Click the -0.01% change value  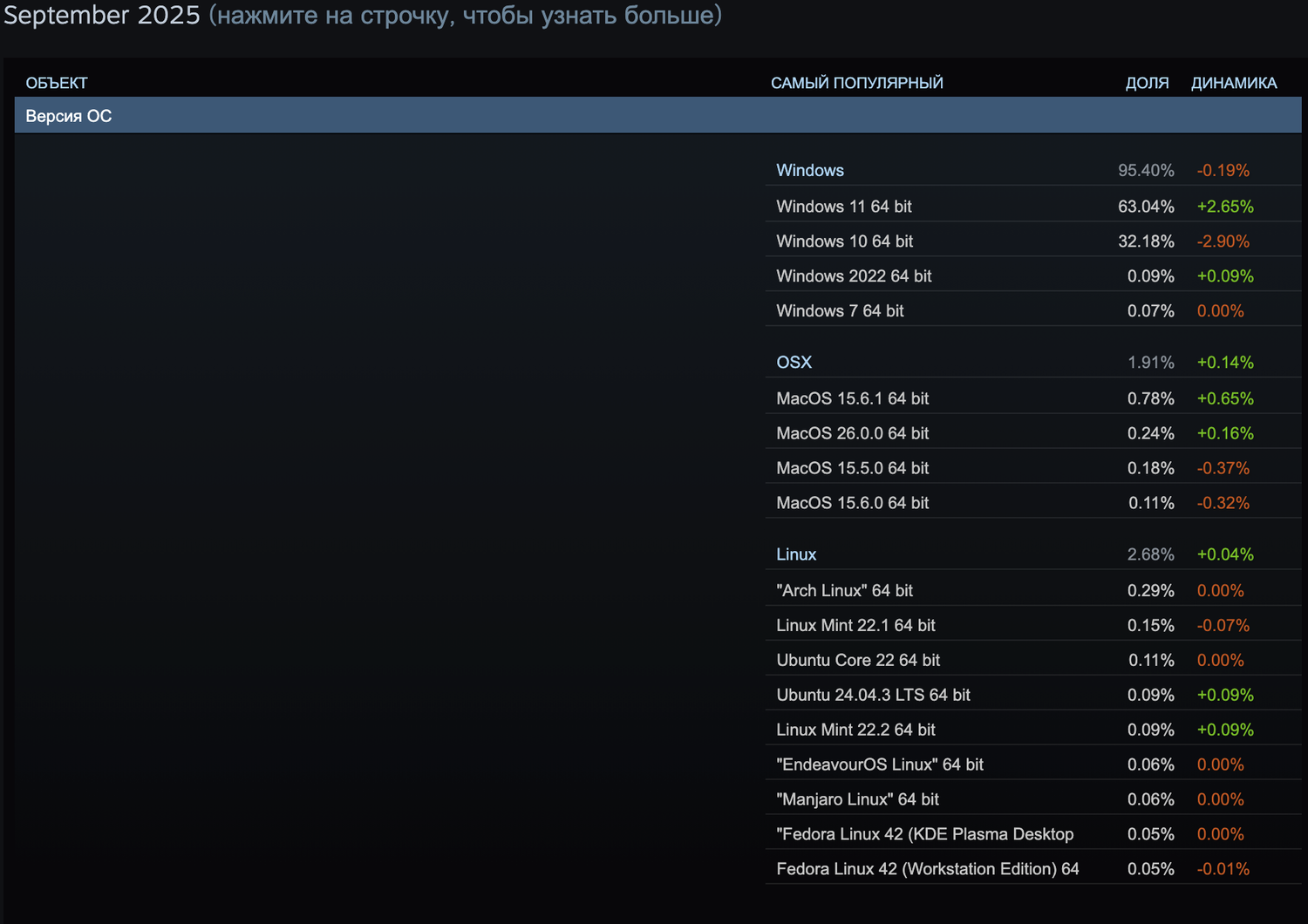(1223, 869)
